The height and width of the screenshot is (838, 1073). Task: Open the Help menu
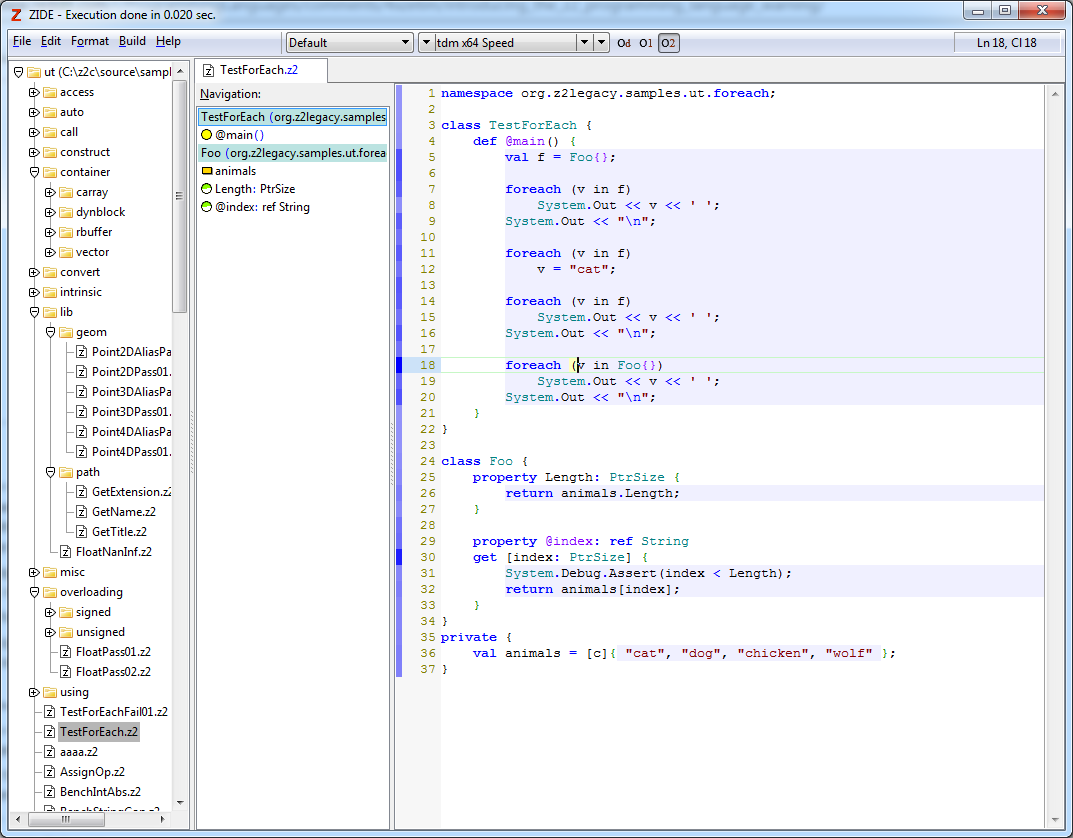coord(168,41)
